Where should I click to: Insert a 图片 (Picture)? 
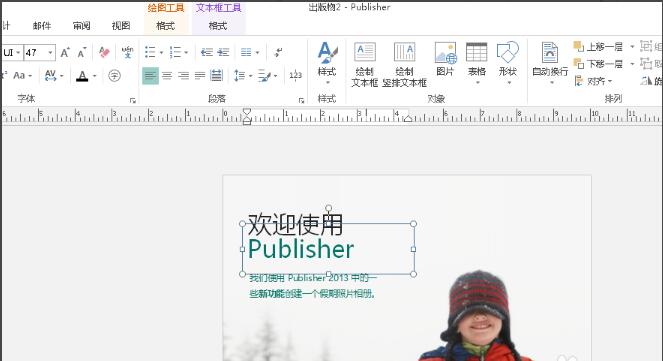click(445, 59)
